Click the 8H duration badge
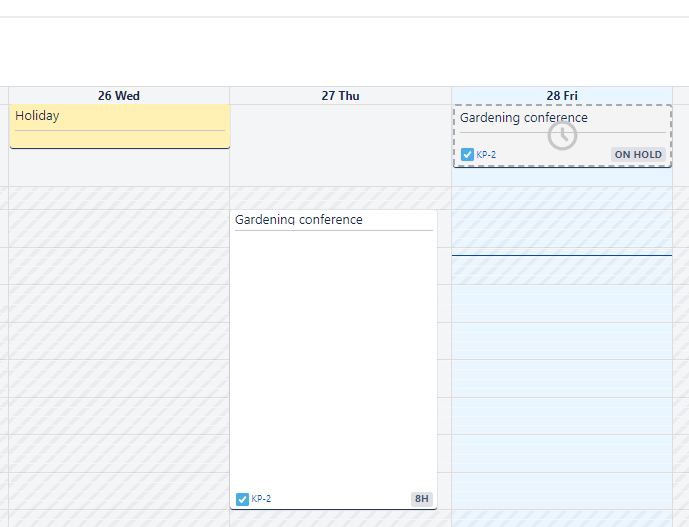 (421, 499)
